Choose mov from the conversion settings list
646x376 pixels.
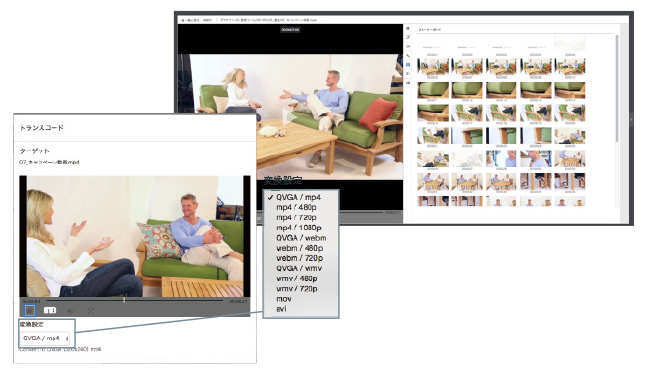pos(284,299)
